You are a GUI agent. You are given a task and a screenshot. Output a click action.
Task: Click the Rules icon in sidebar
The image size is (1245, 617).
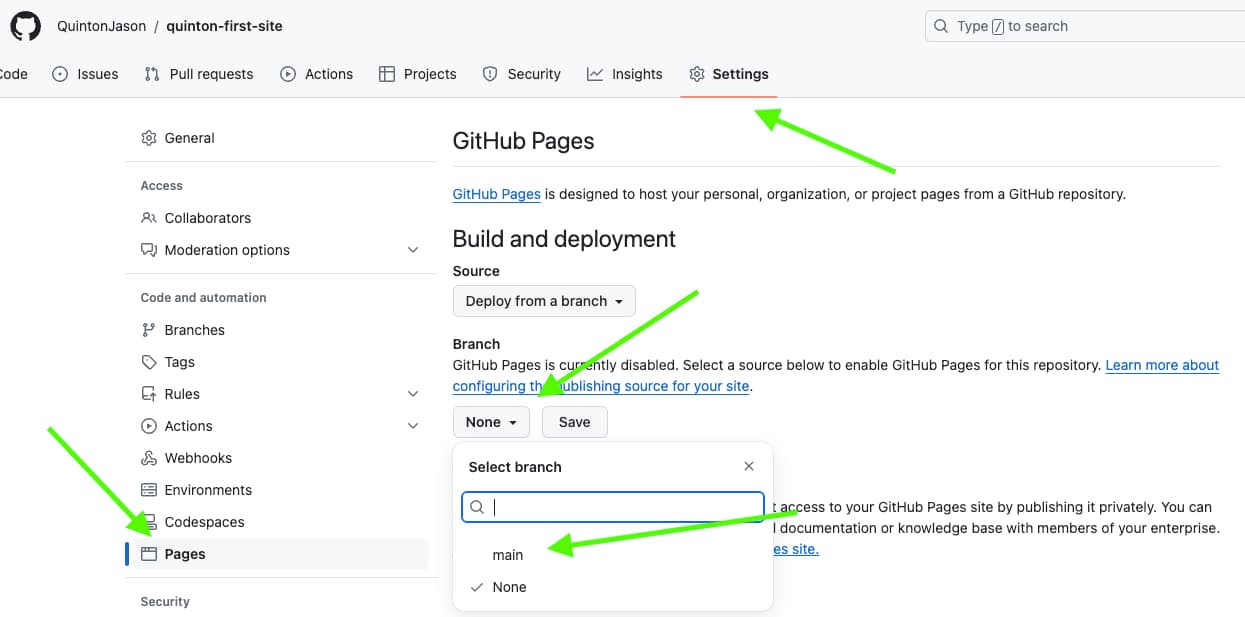pyautogui.click(x=149, y=394)
